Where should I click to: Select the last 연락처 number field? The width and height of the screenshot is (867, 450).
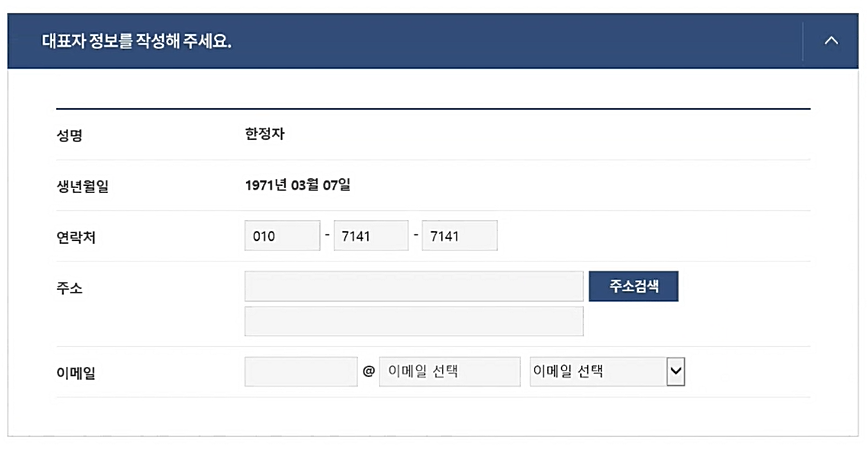[x=459, y=236]
